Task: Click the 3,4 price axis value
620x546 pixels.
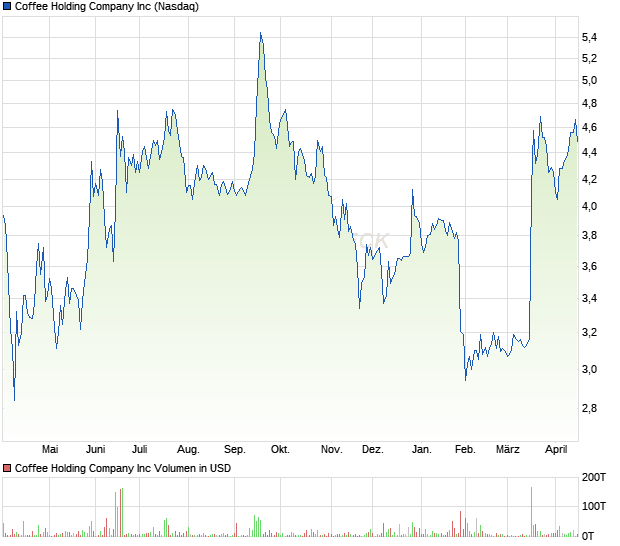Action: 589,299
